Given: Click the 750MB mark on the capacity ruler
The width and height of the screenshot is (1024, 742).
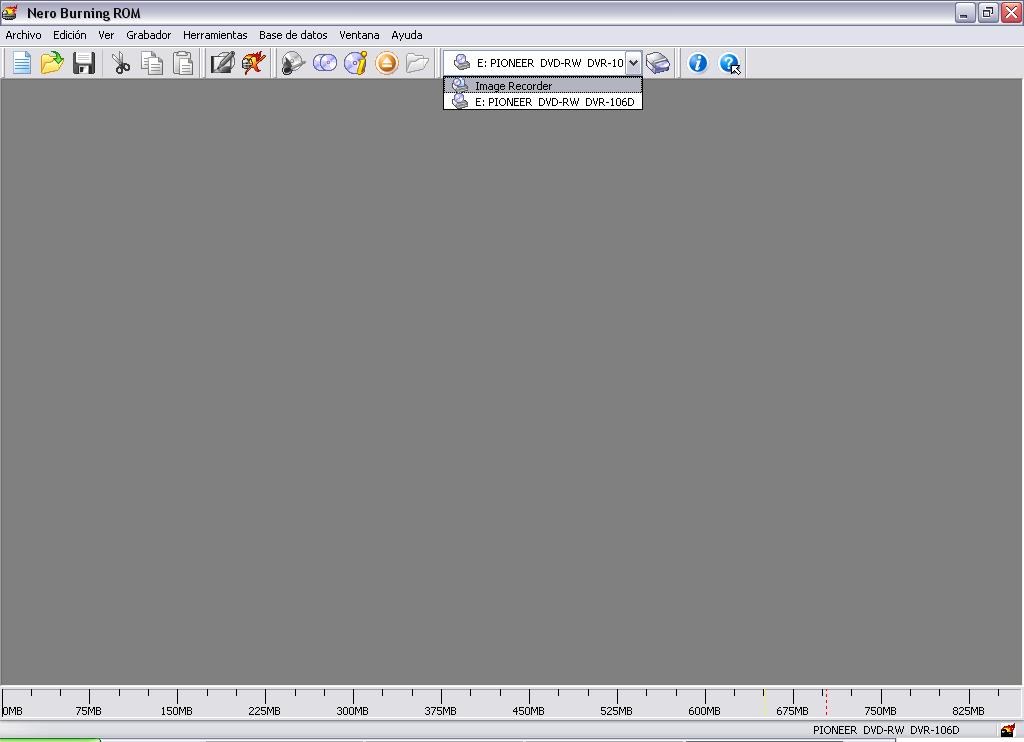Looking at the screenshot, I should (880, 711).
